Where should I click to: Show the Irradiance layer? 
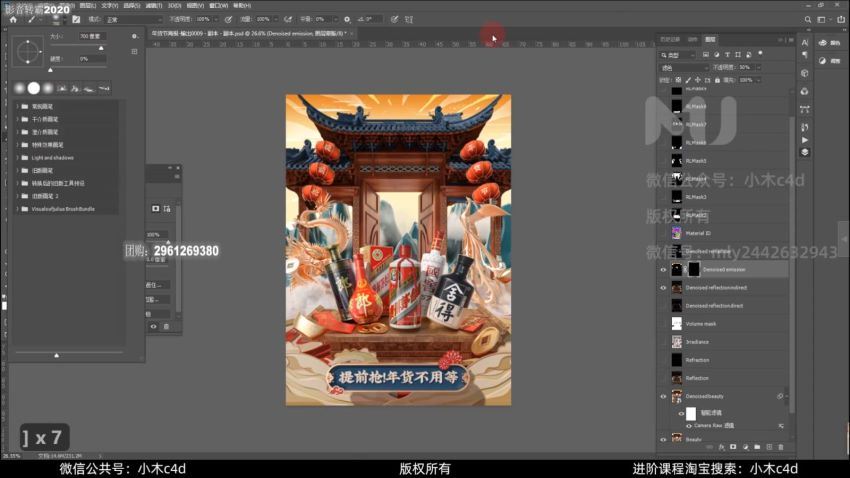[x=663, y=342]
